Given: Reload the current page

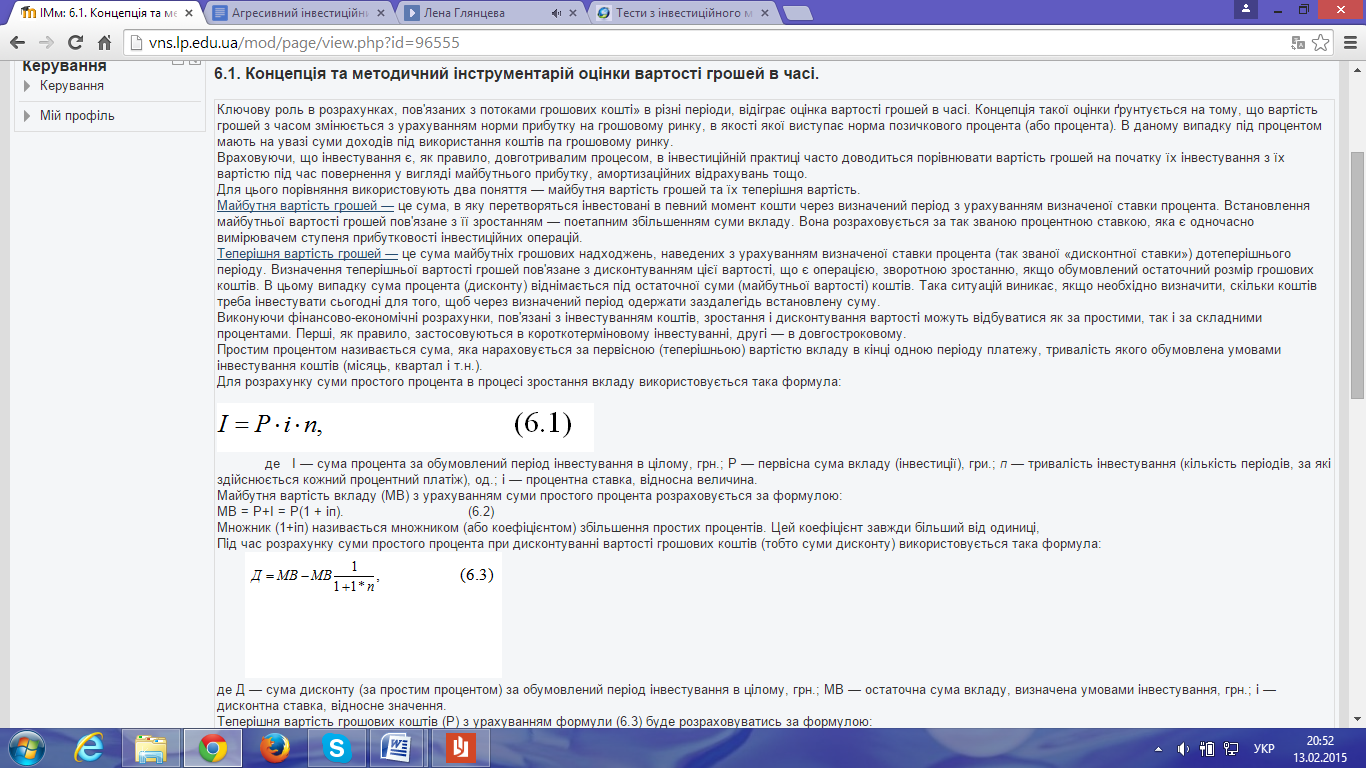Looking at the screenshot, I should click(x=75, y=44).
